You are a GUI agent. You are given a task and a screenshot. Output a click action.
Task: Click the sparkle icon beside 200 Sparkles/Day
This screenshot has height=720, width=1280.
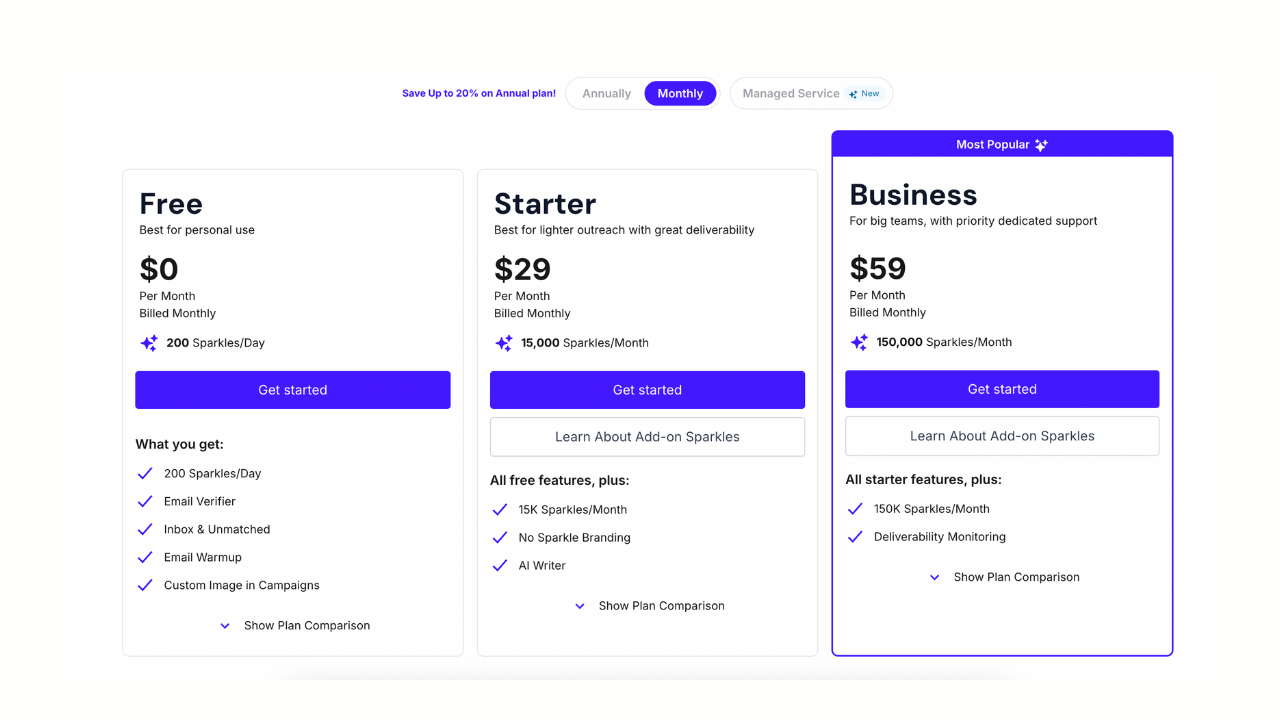(149, 343)
